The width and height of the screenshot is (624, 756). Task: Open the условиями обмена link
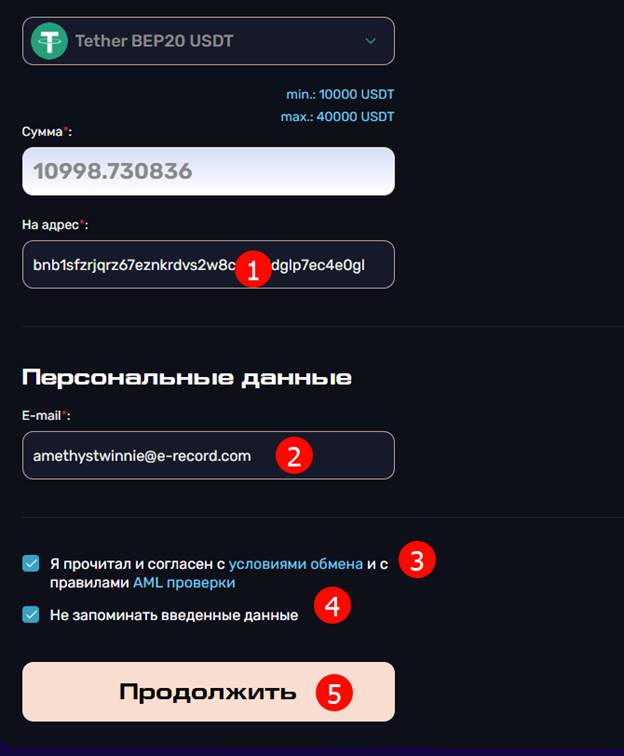tap(296, 564)
